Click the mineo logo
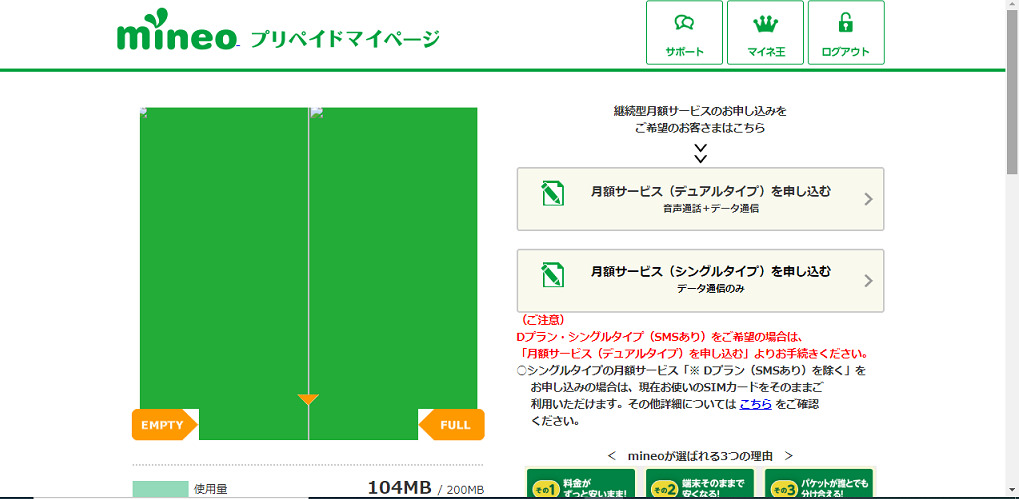 tap(177, 30)
